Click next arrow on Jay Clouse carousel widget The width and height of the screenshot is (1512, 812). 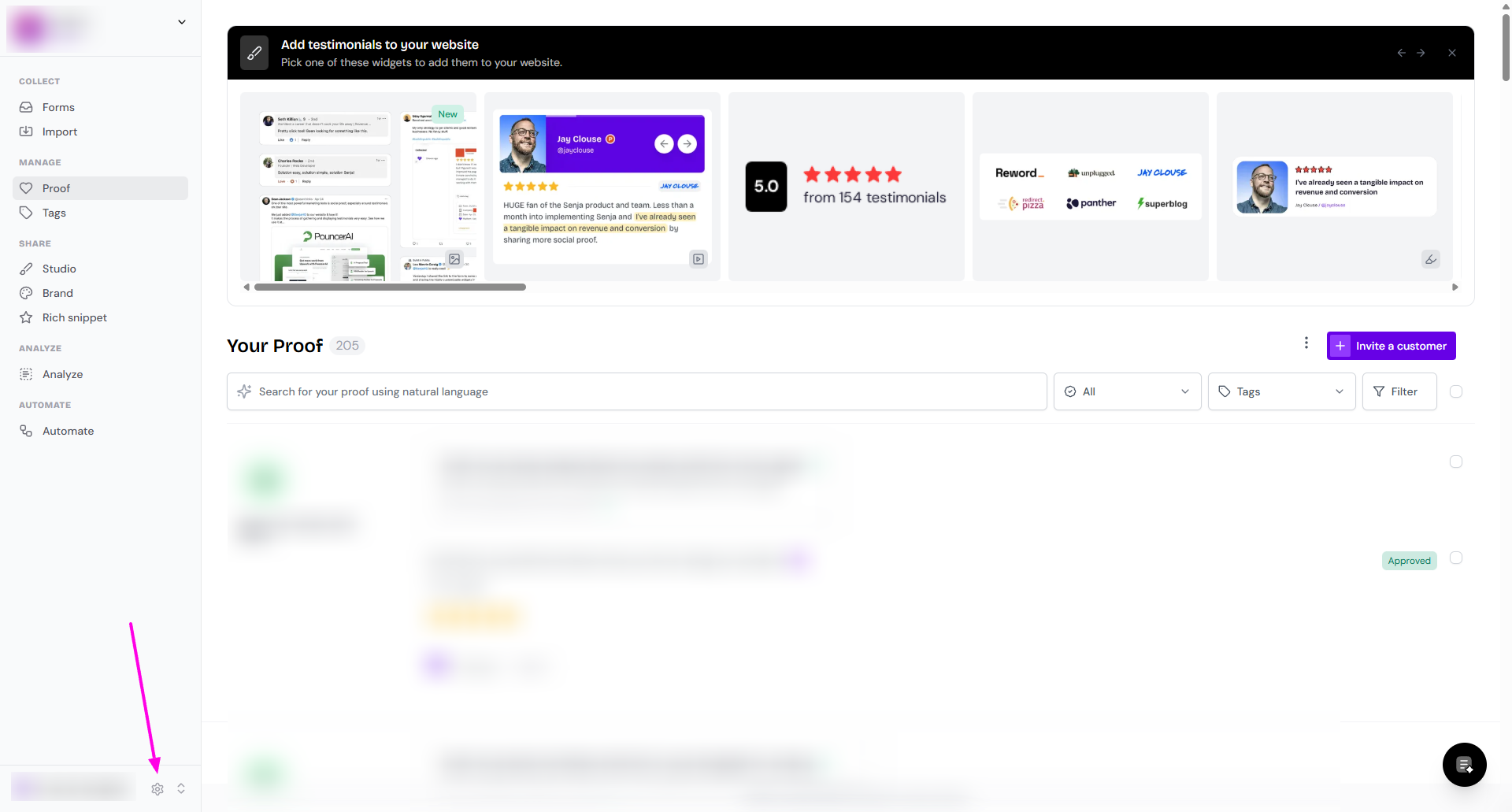coord(687,143)
